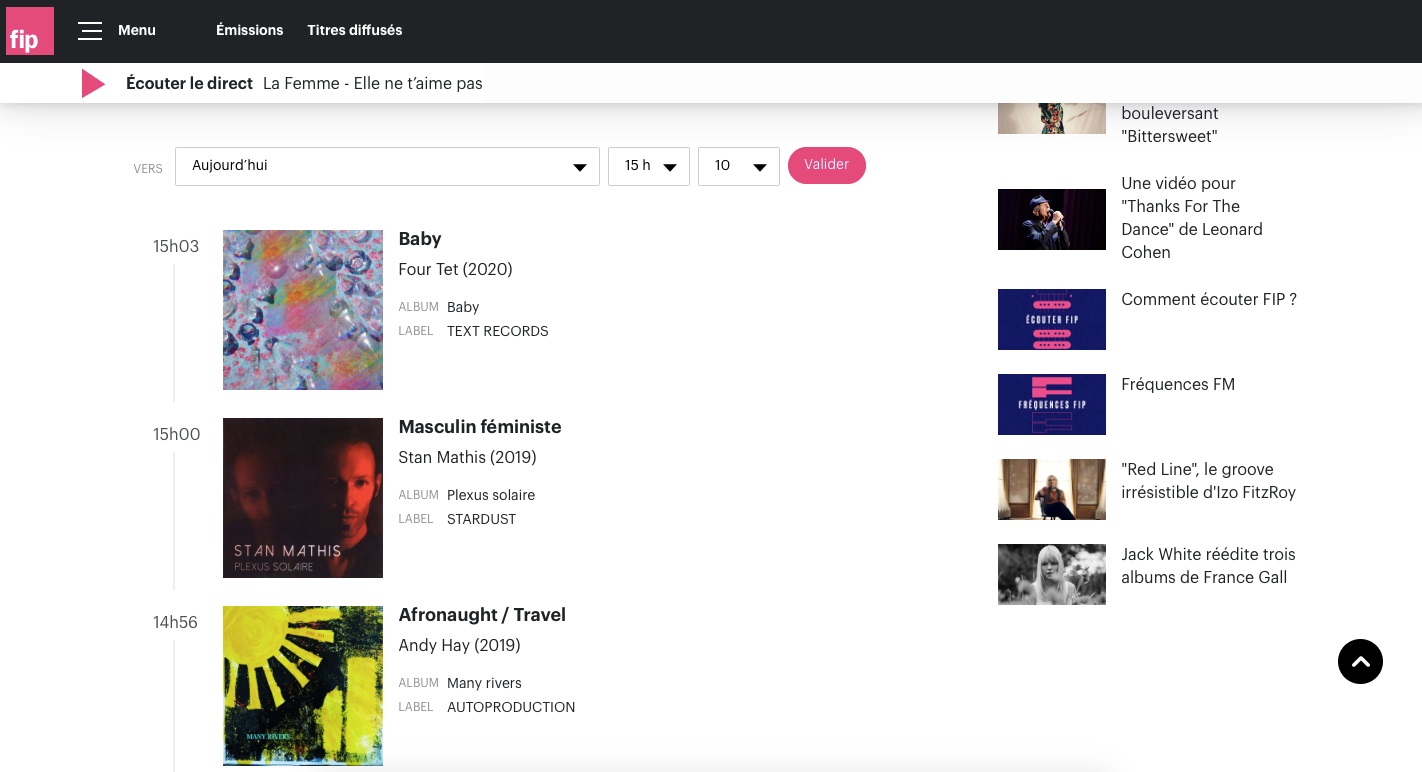Open Comment écouter FIP ? link
Viewport: 1422px width, 772px height.
coord(1209,299)
